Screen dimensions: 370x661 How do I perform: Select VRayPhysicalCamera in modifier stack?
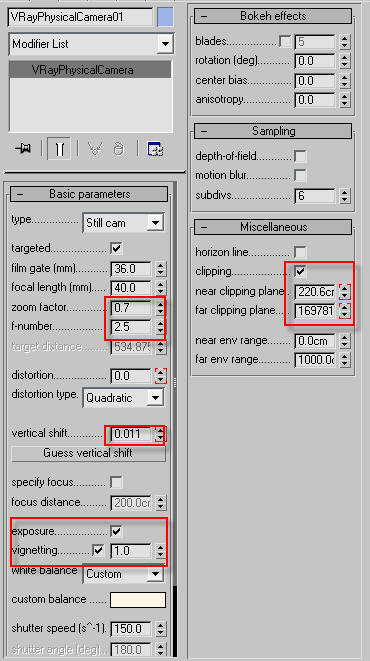(90, 70)
